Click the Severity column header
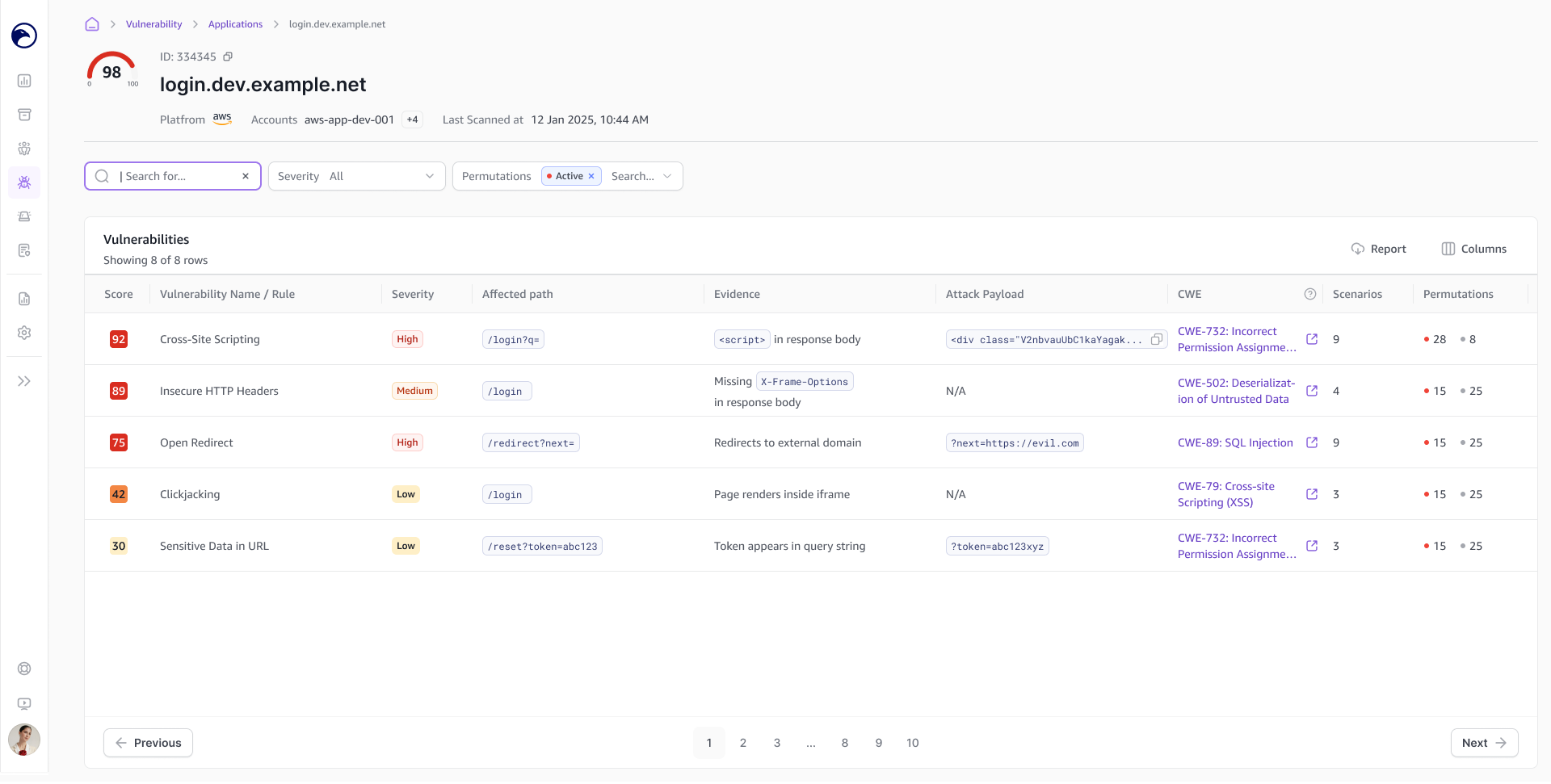1551x784 pixels. [x=413, y=294]
